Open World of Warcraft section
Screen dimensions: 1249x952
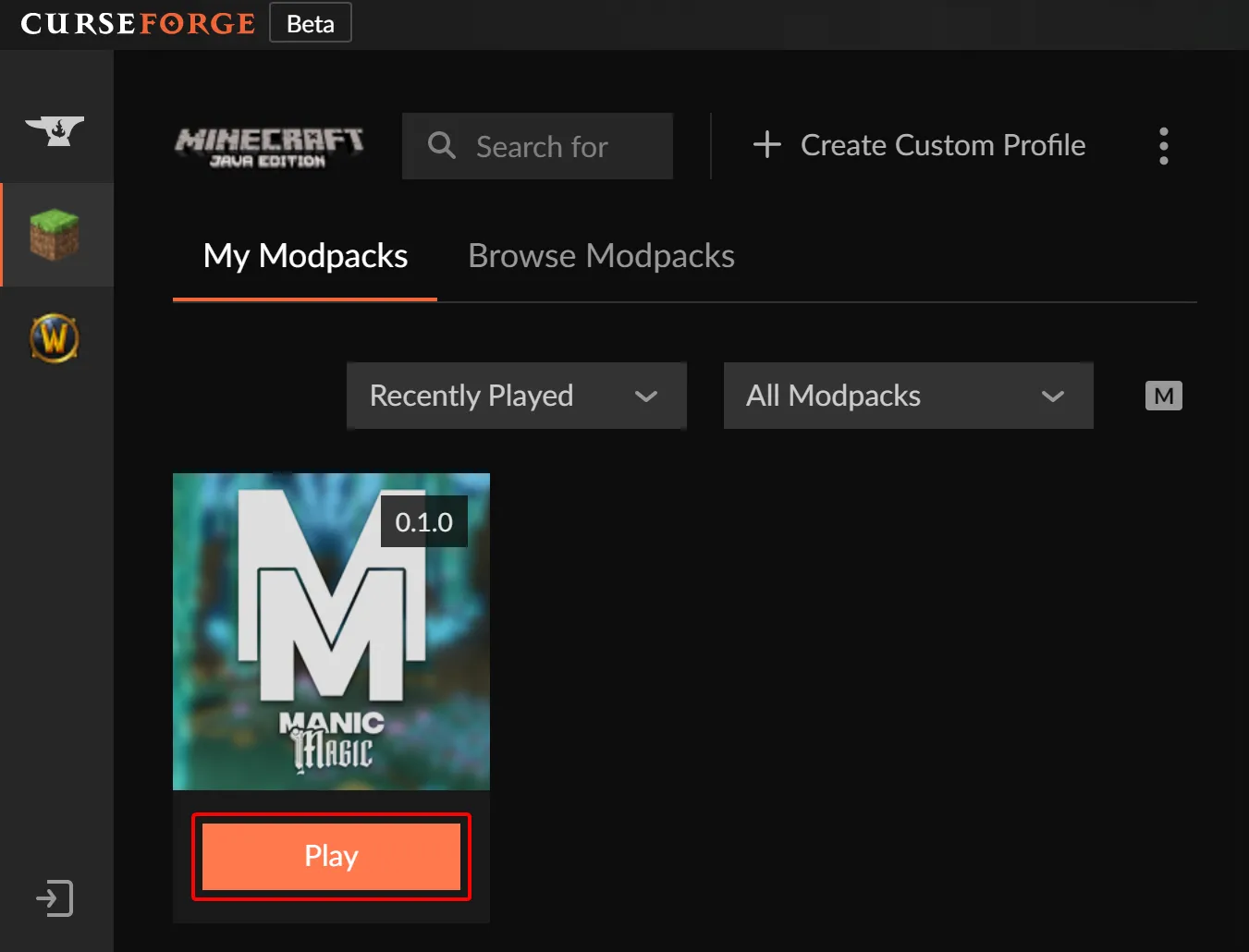(55, 338)
